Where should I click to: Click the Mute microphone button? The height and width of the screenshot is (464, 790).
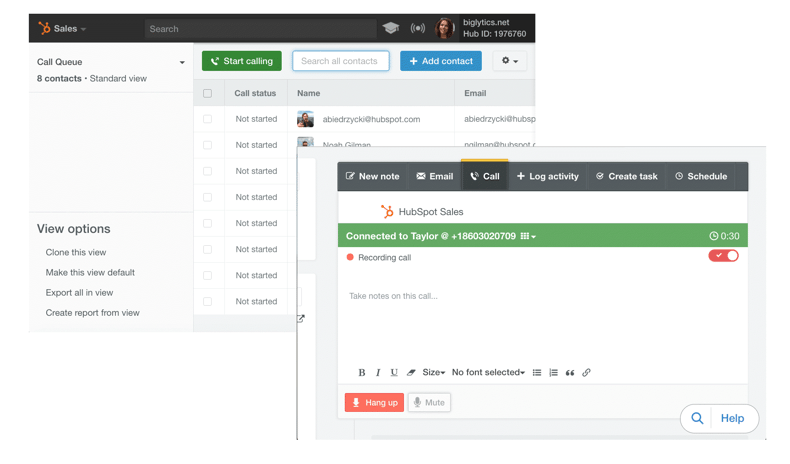(x=429, y=403)
